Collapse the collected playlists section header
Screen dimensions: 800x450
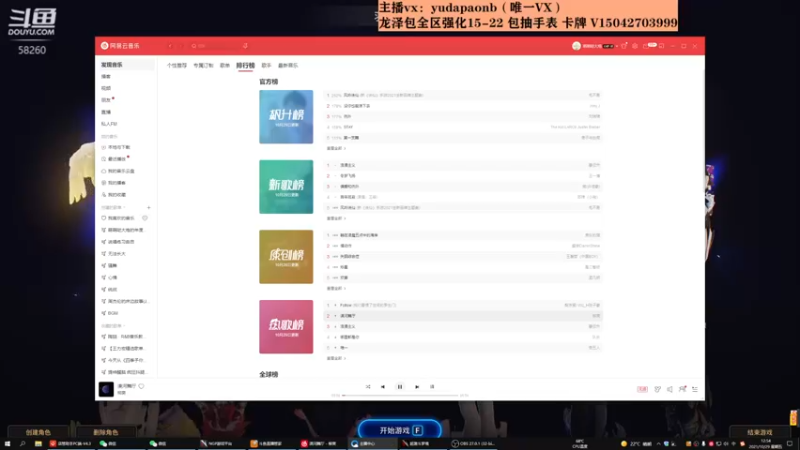pyautogui.click(x=113, y=326)
